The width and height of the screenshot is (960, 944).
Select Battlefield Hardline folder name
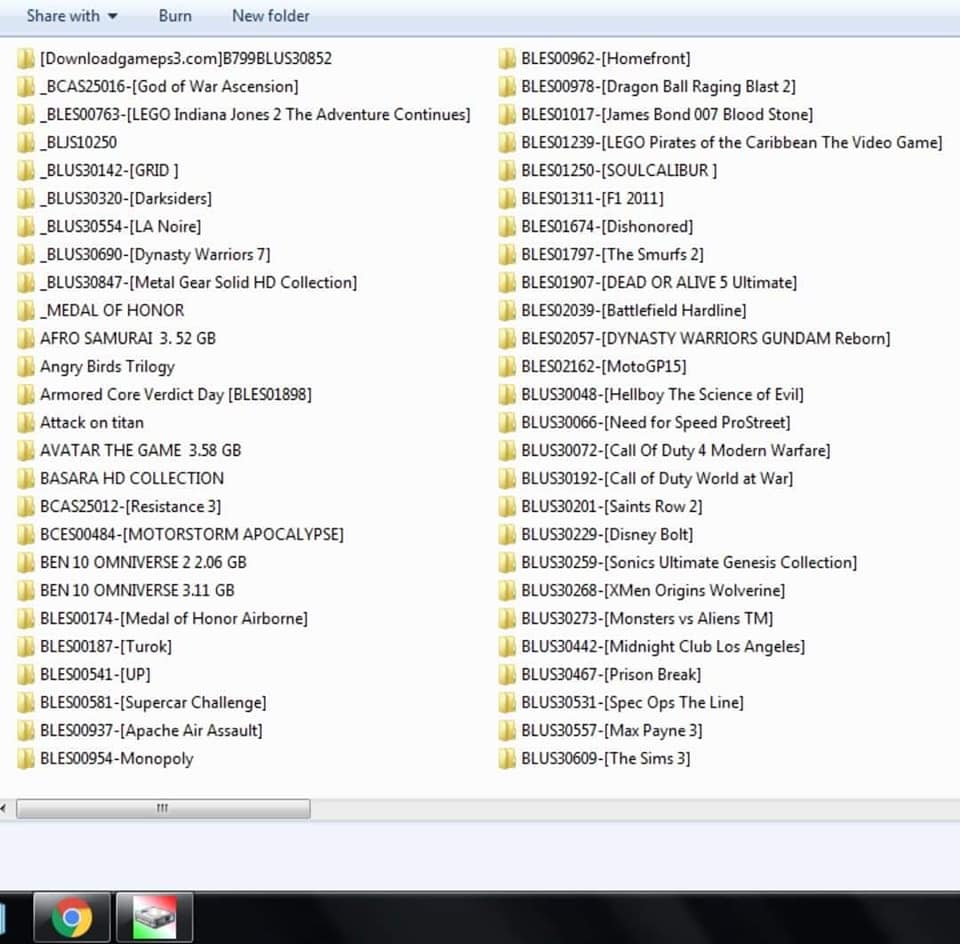[x=634, y=311]
